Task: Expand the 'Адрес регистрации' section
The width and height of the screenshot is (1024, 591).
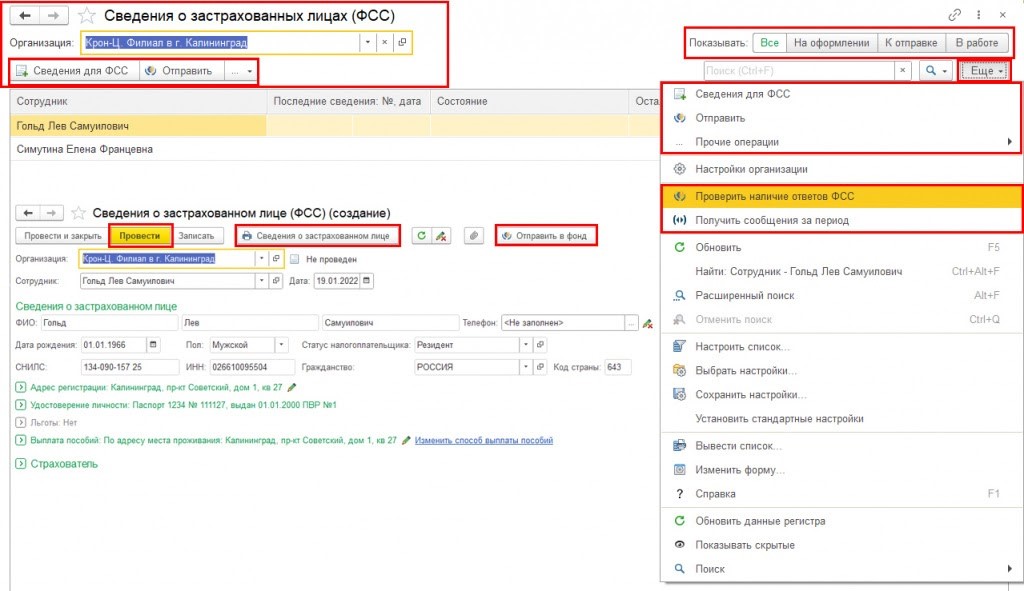Action: tap(21, 387)
